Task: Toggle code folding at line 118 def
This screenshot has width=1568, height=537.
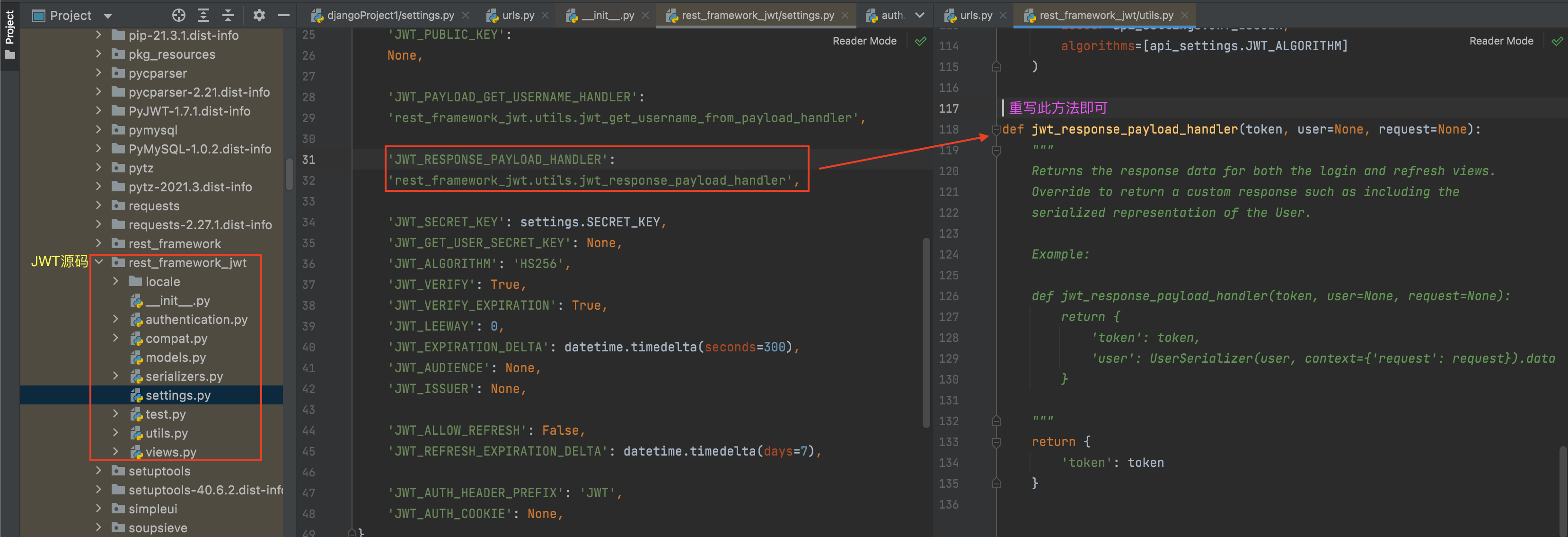Action: click(x=996, y=129)
